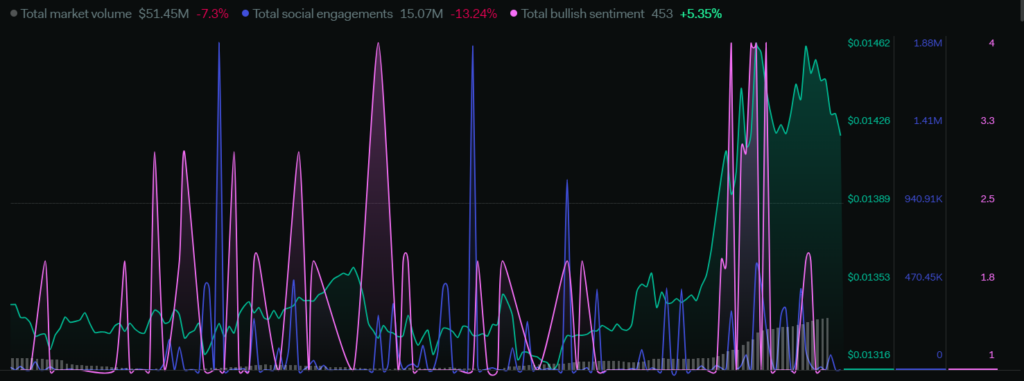Image resolution: width=1024 pixels, height=381 pixels.
Task: Select the 15.07M social engagements value
Action: (421, 13)
